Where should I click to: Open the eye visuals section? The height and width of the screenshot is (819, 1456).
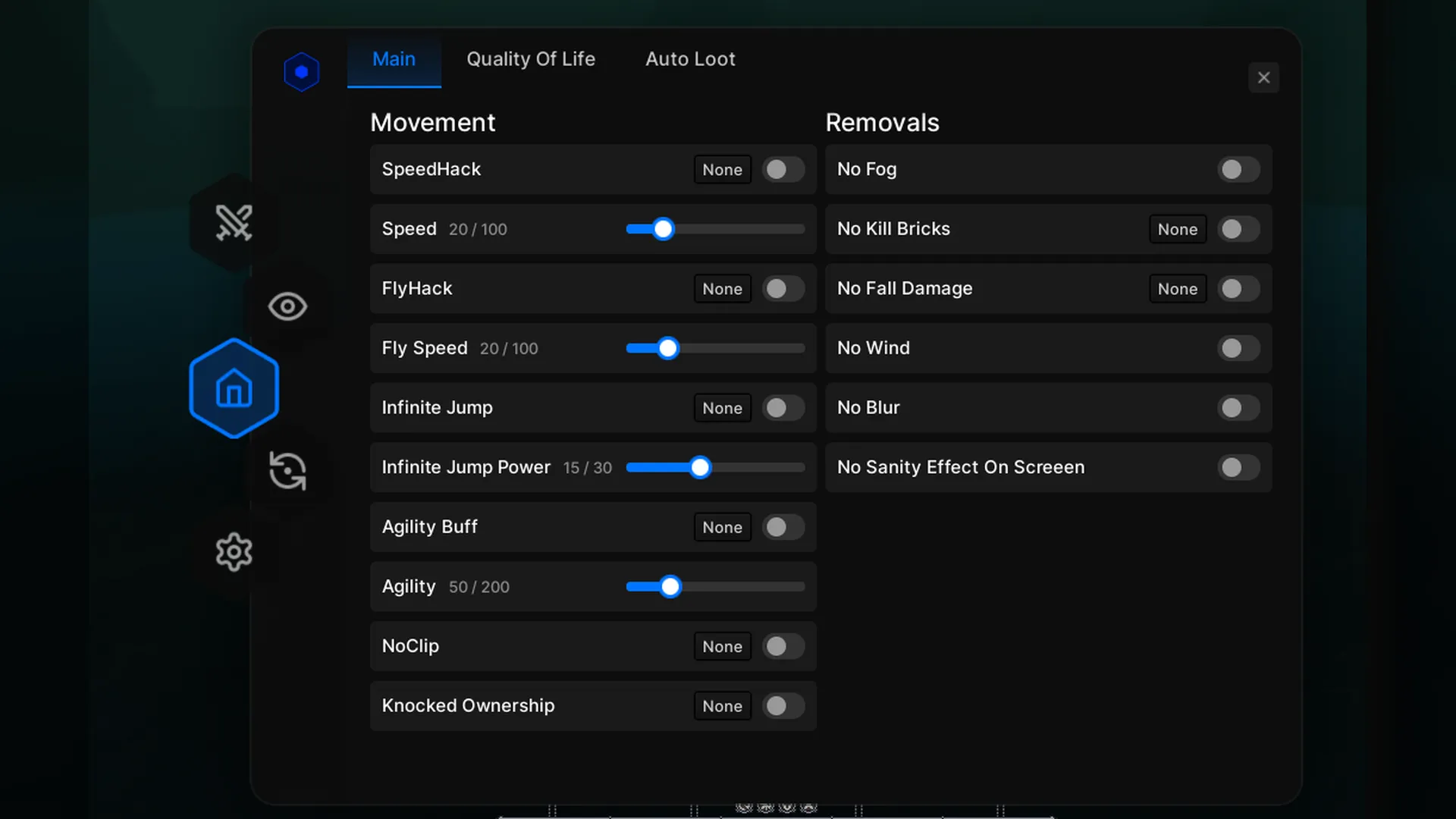287,306
